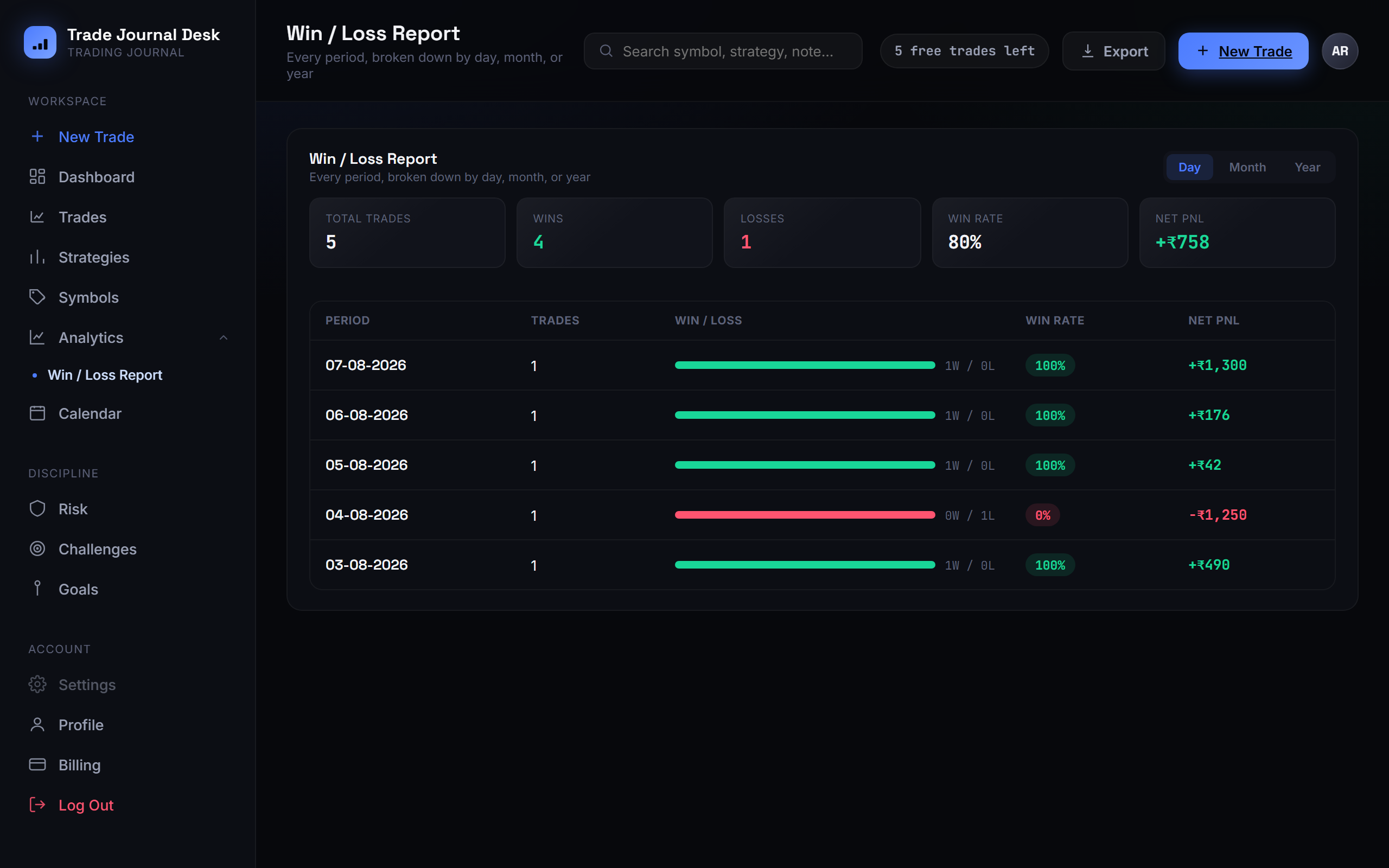The width and height of the screenshot is (1389, 868).
Task: Click the New Trade link in header
Action: tap(1256, 51)
